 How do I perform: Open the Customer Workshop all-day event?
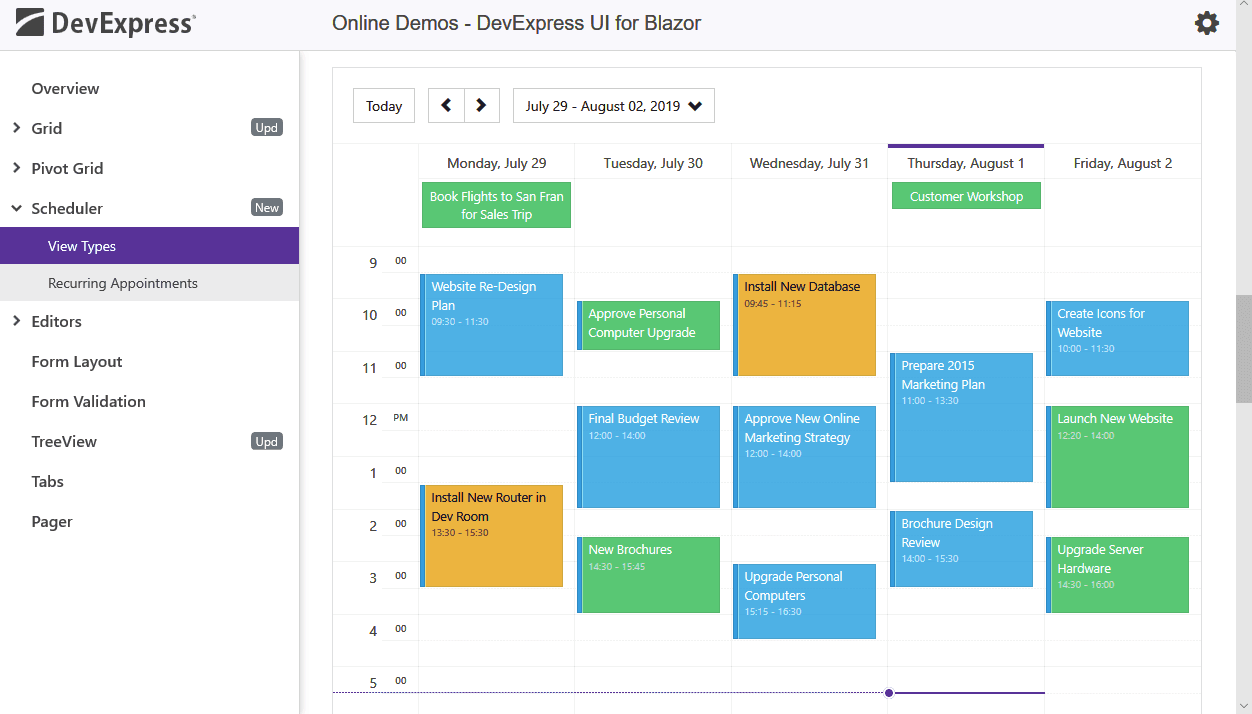point(966,196)
